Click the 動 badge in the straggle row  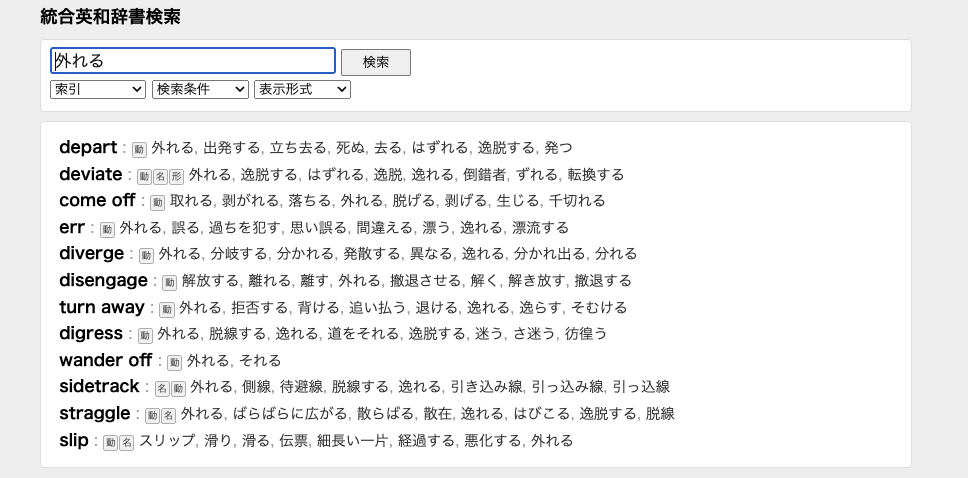click(152, 415)
